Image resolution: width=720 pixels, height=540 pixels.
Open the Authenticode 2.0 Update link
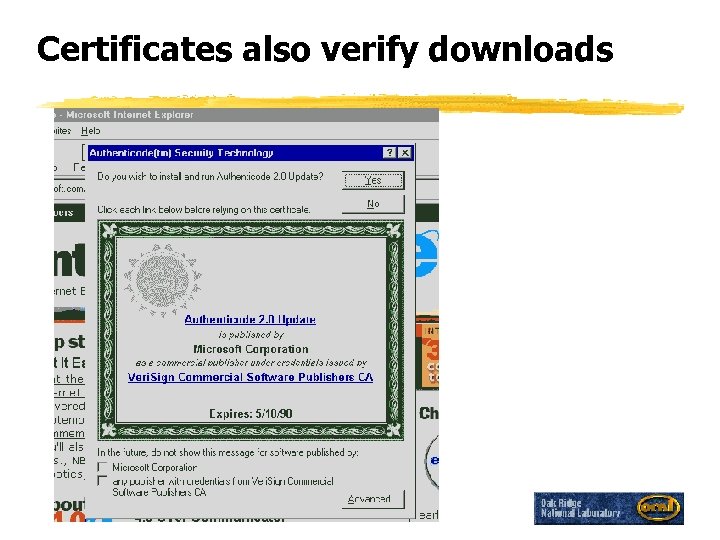(250, 319)
